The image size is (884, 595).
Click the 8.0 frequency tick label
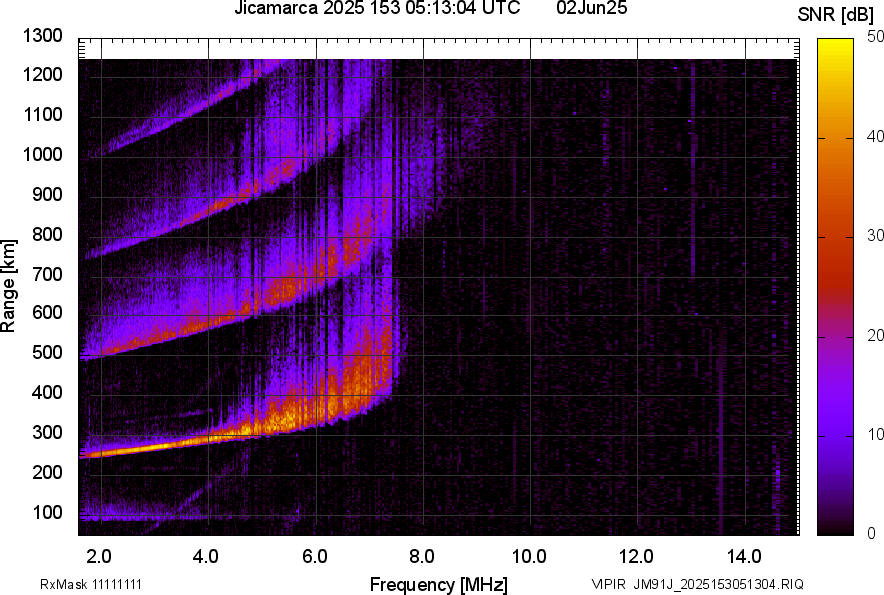point(421,557)
